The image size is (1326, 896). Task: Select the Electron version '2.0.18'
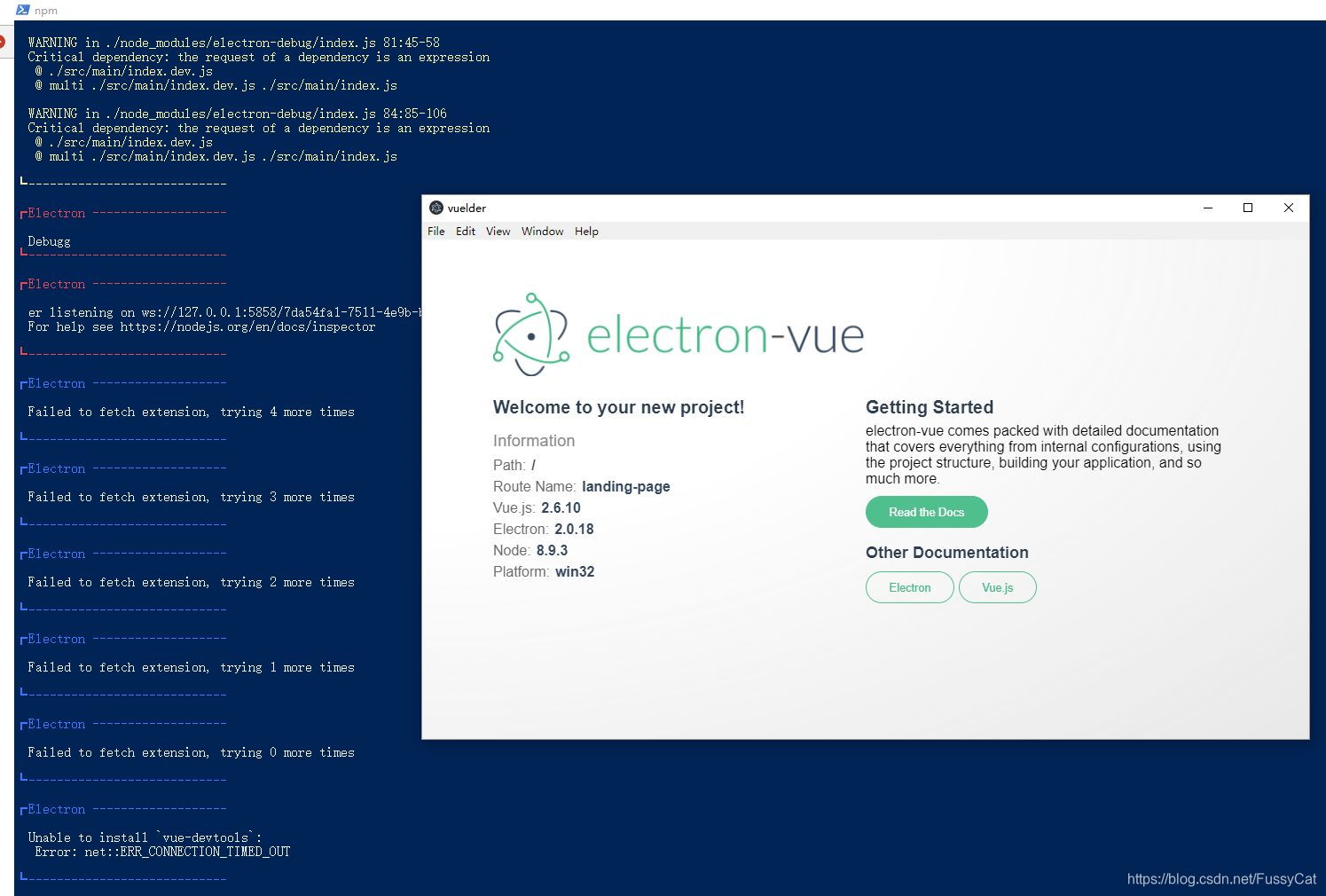coord(574,529)
